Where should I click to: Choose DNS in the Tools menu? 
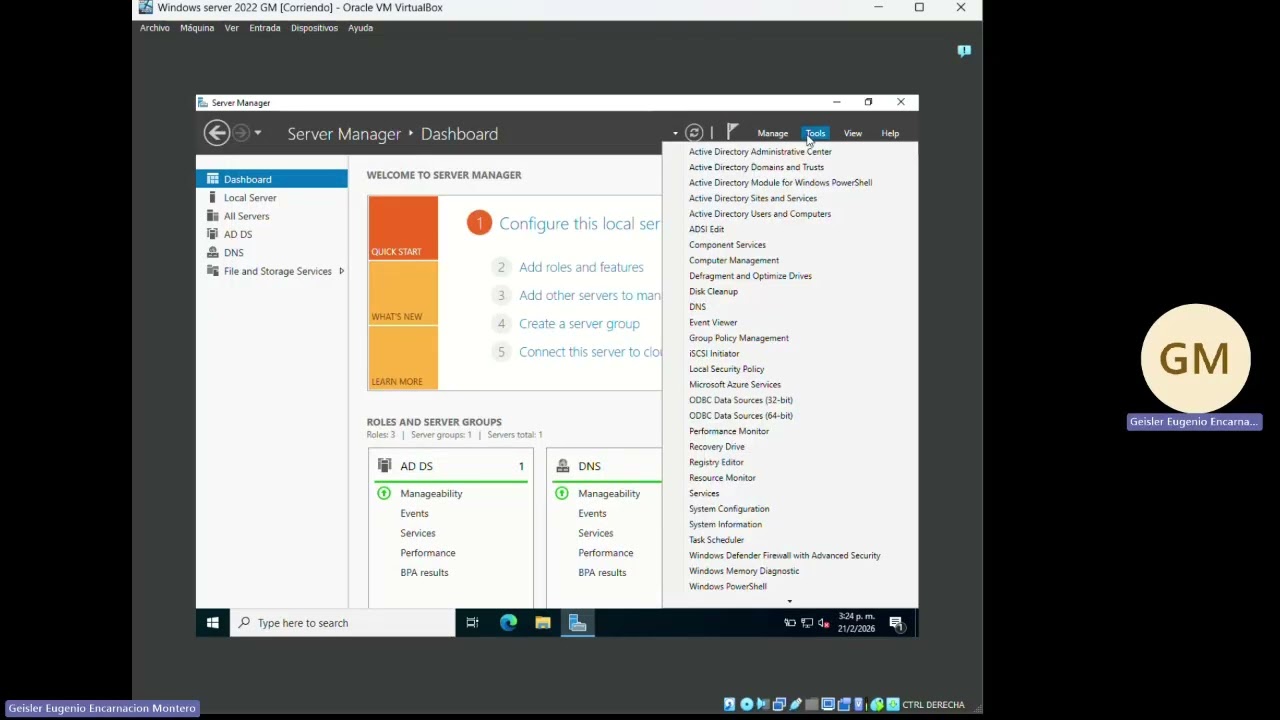click(x=698, y=307)
